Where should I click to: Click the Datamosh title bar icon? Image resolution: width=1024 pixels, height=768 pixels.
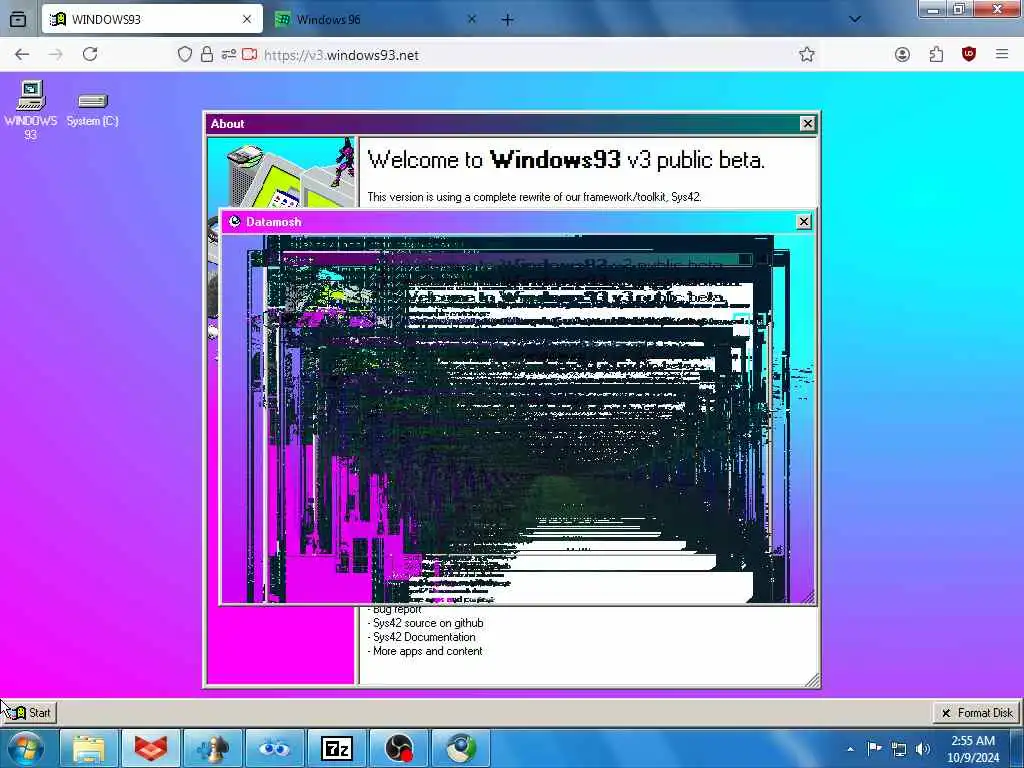[235, 221]
